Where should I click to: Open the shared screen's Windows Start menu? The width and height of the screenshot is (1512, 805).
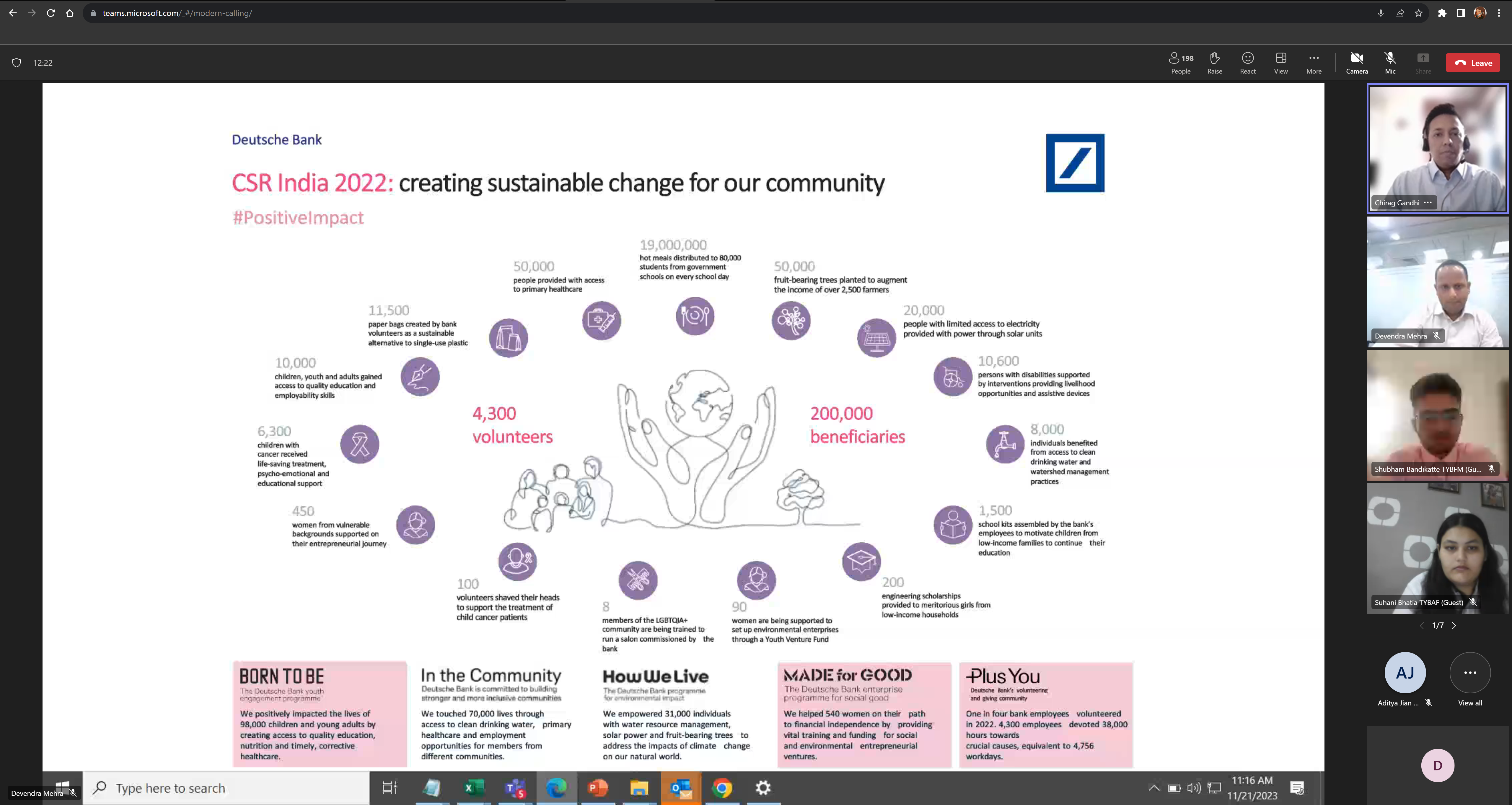click(x=63, y=787)
